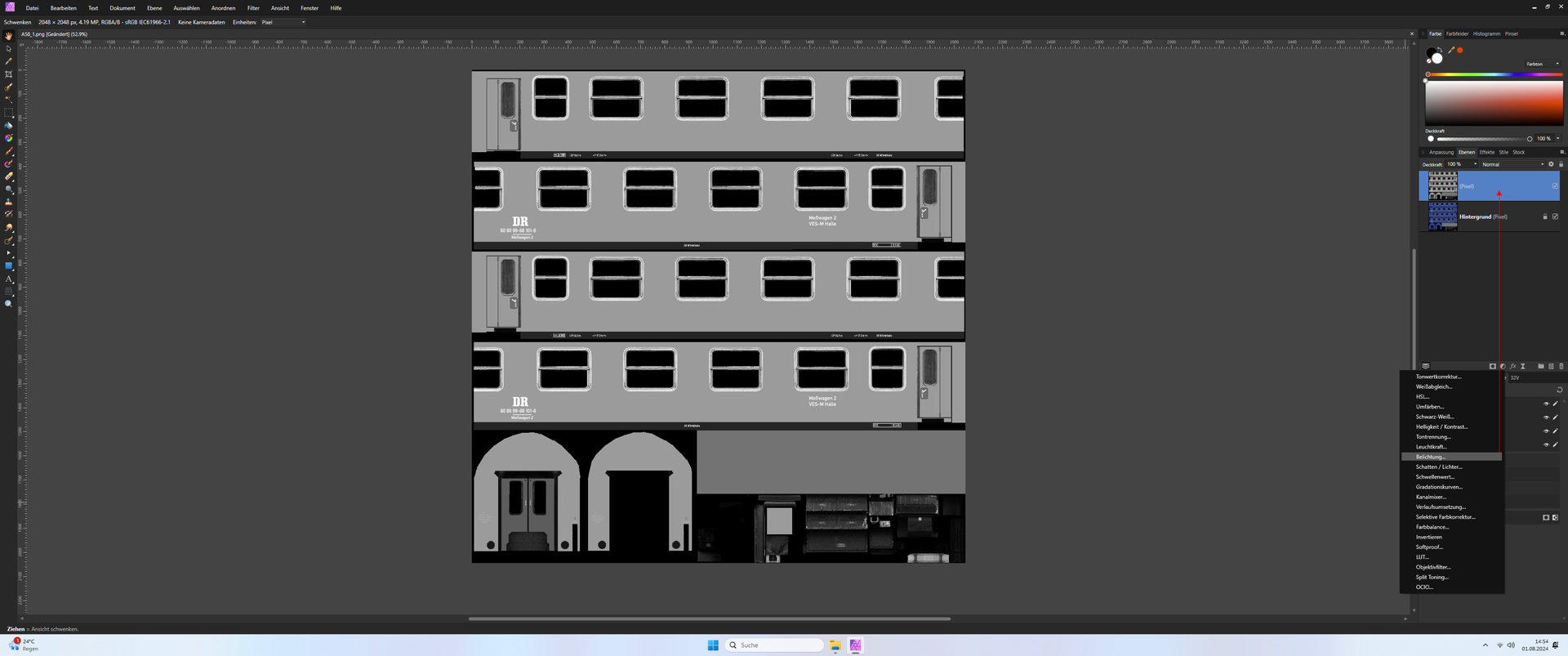Viewport: 1568px width, 656px height.
Task: Toggle visibility checkbox of top Pixel layer
Action: 1555,186
